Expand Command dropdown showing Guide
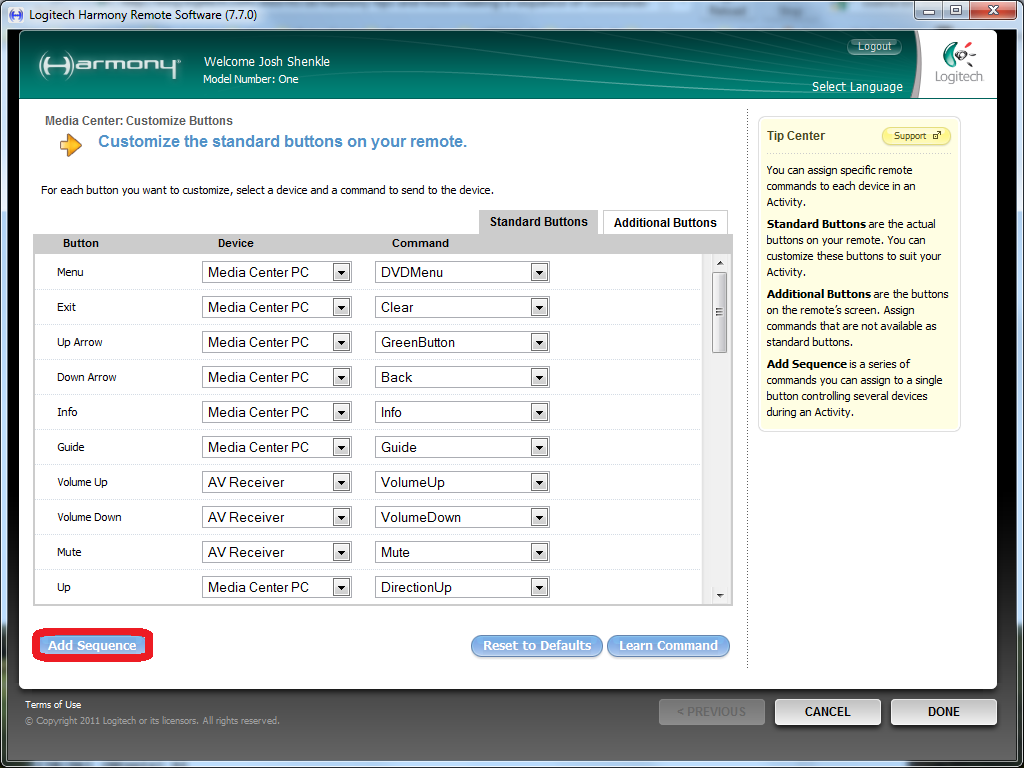Screen dimensions: 1024x768 (x=462, y=447)
